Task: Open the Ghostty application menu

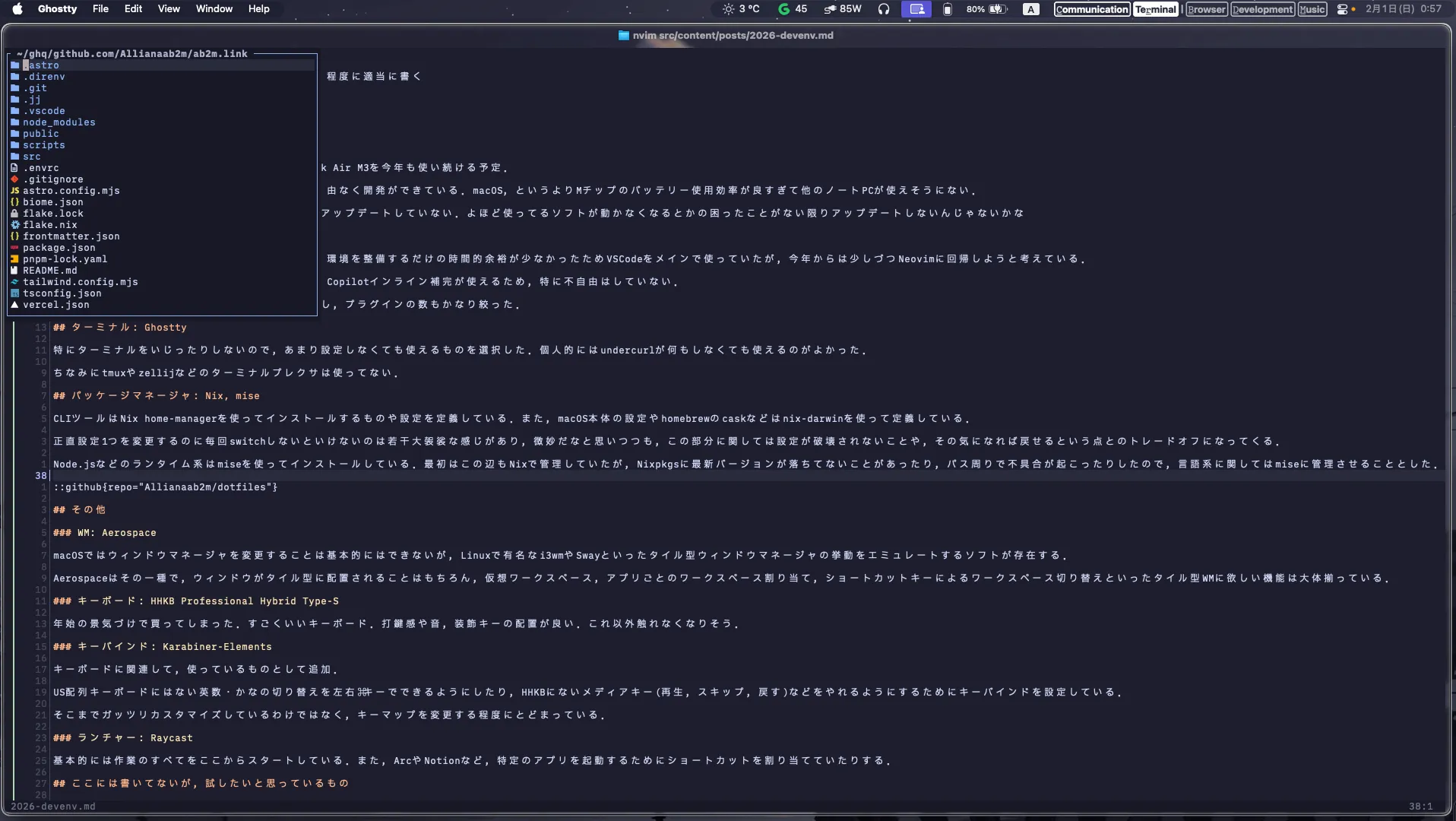Action: pyautogui.click(x=57, y=9)
